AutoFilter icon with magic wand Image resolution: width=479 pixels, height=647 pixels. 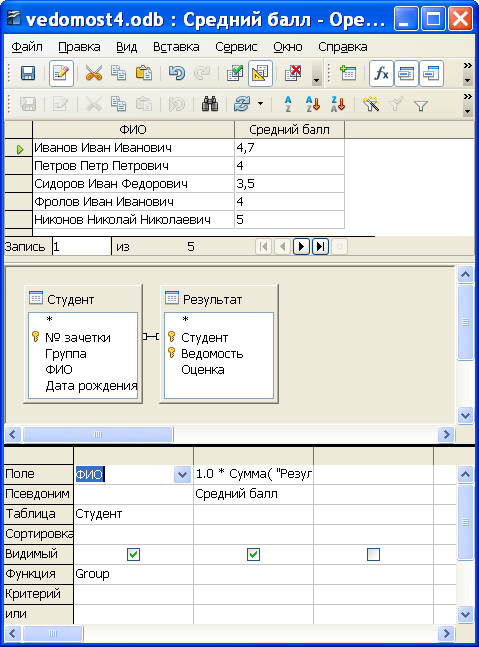coord(371,104)
